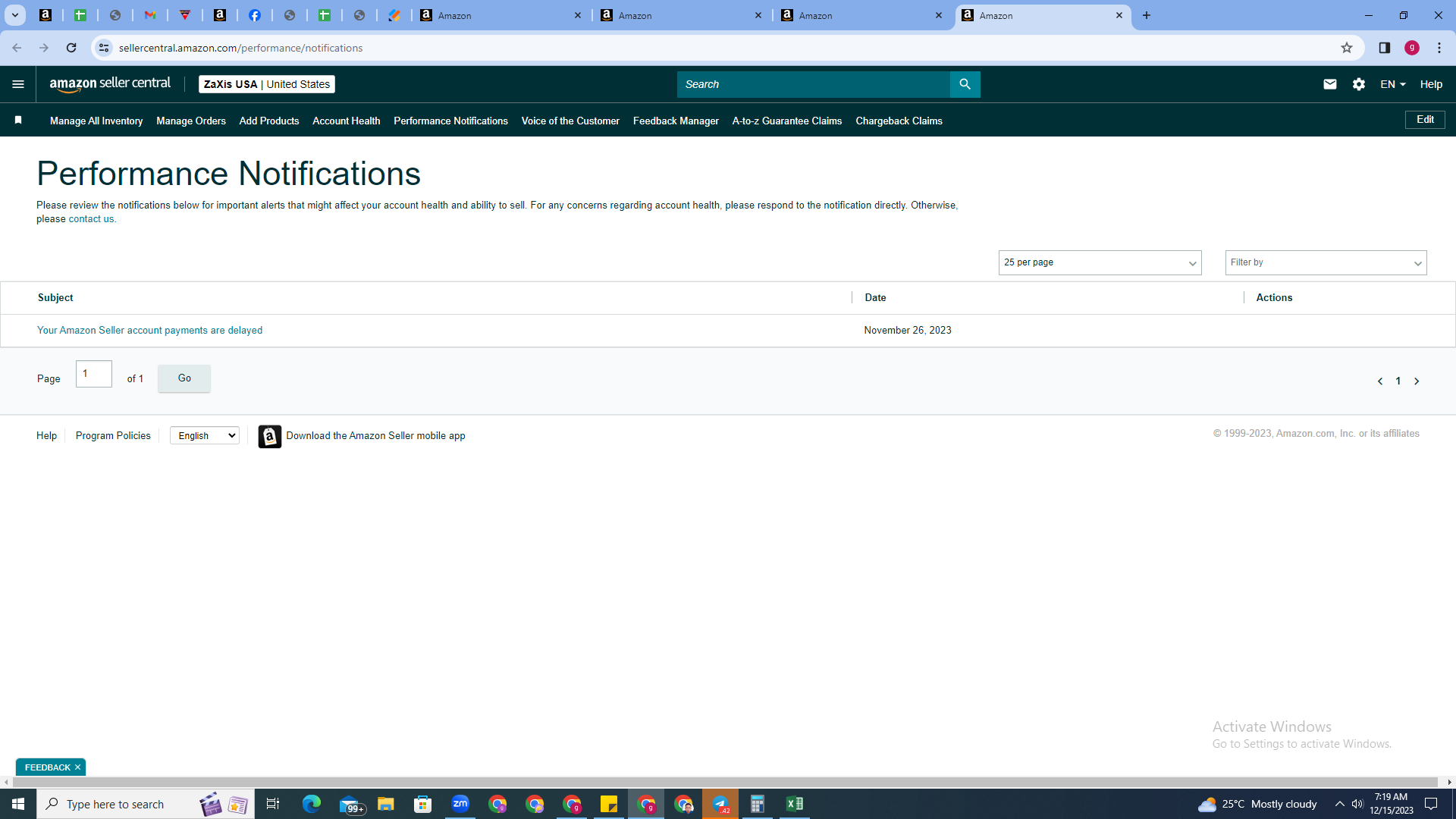This screenshot has width=1456, height=819.
Task: Open Telegram from taskbar
Action: coord(720,804)
